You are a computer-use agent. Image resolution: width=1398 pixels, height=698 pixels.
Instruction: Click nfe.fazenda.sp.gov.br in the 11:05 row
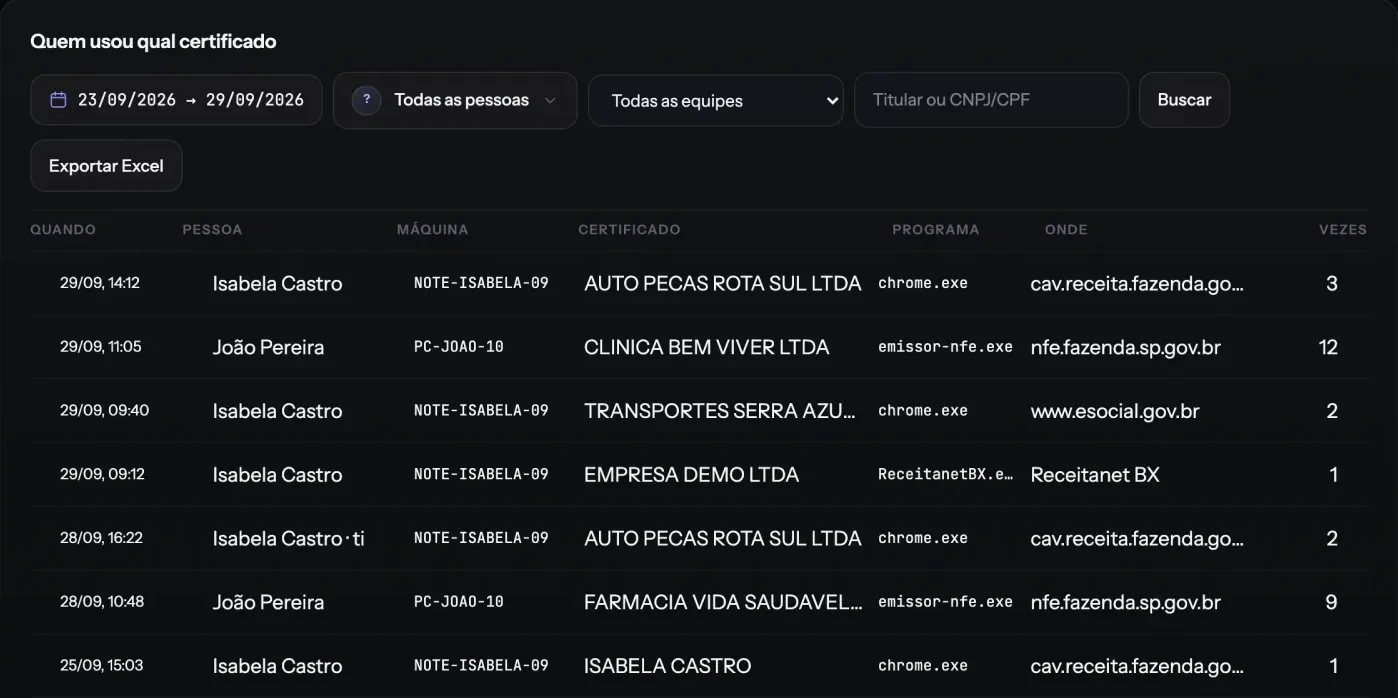pos(1126,348)
